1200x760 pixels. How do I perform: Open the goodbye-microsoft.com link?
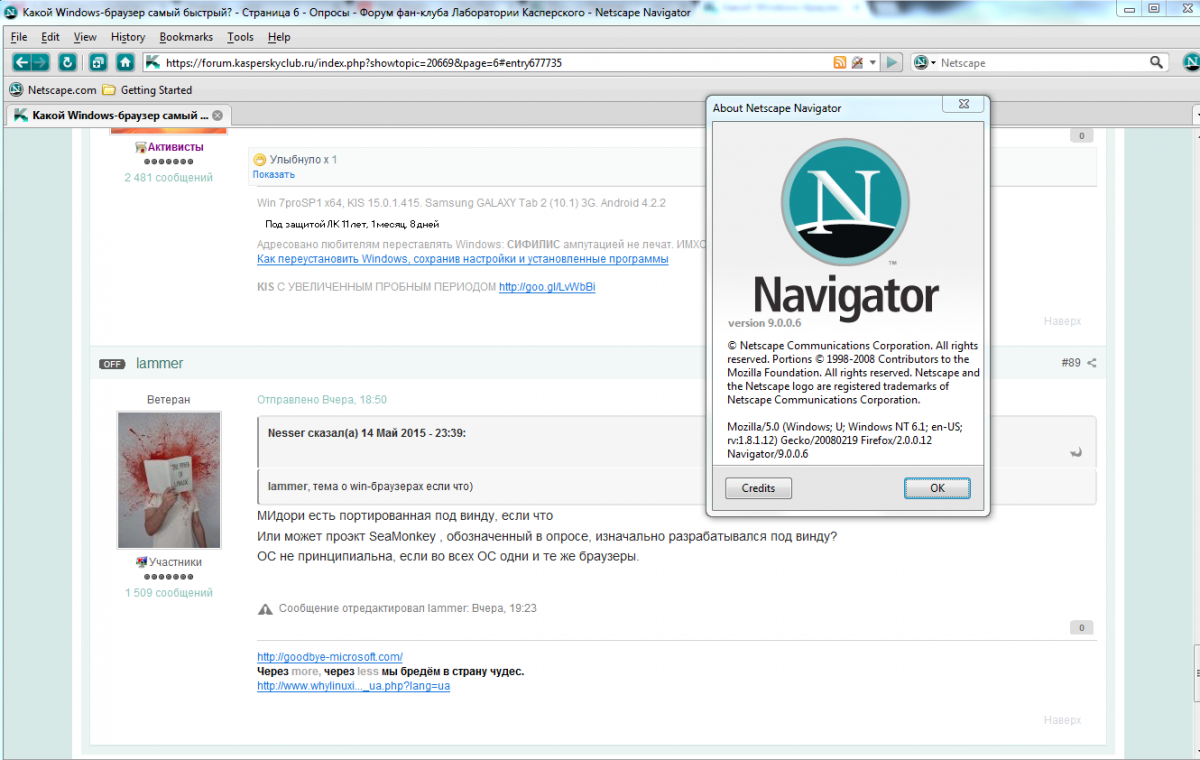330,657
